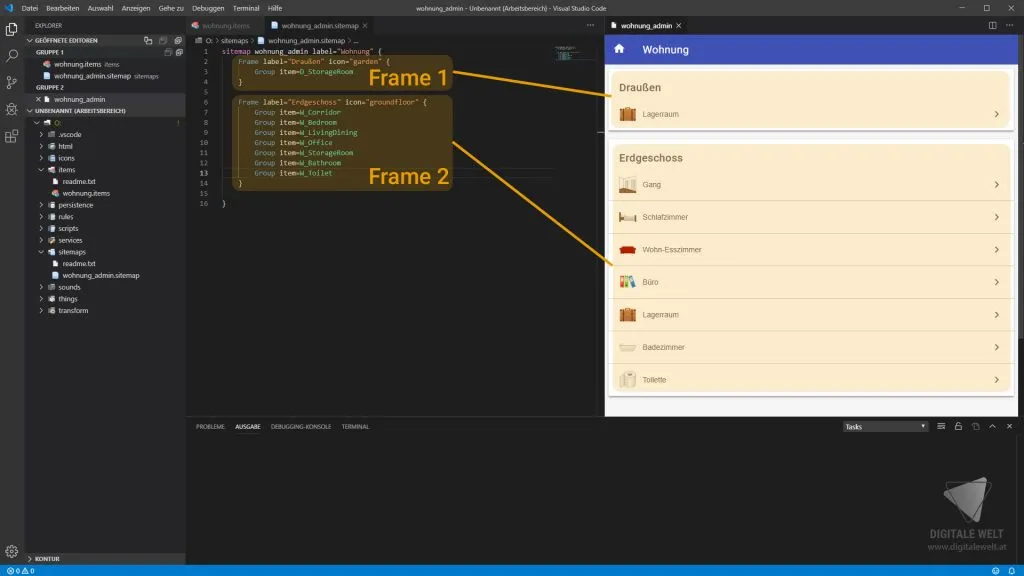The width and height of the screenshot is (1024, 576).
Task: Open Lagerraum under Draußen in preview
Action: [x=810, y=114]
